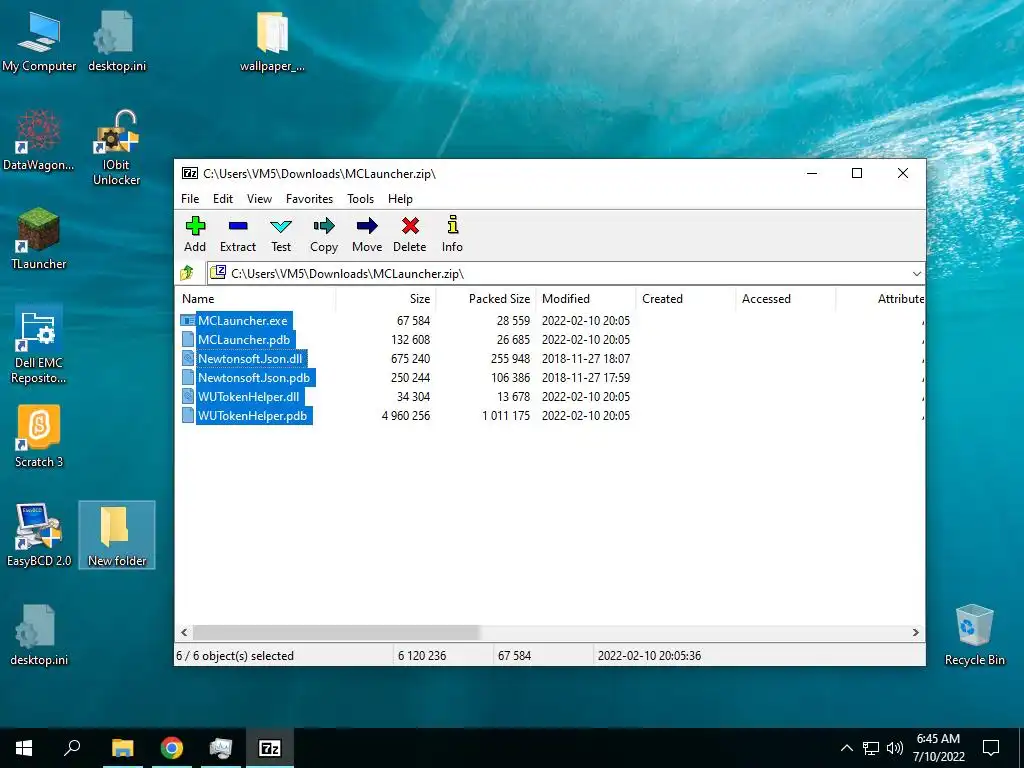Open the View menu
Viewport: 1024px width, 768px height.
point(259,199)
